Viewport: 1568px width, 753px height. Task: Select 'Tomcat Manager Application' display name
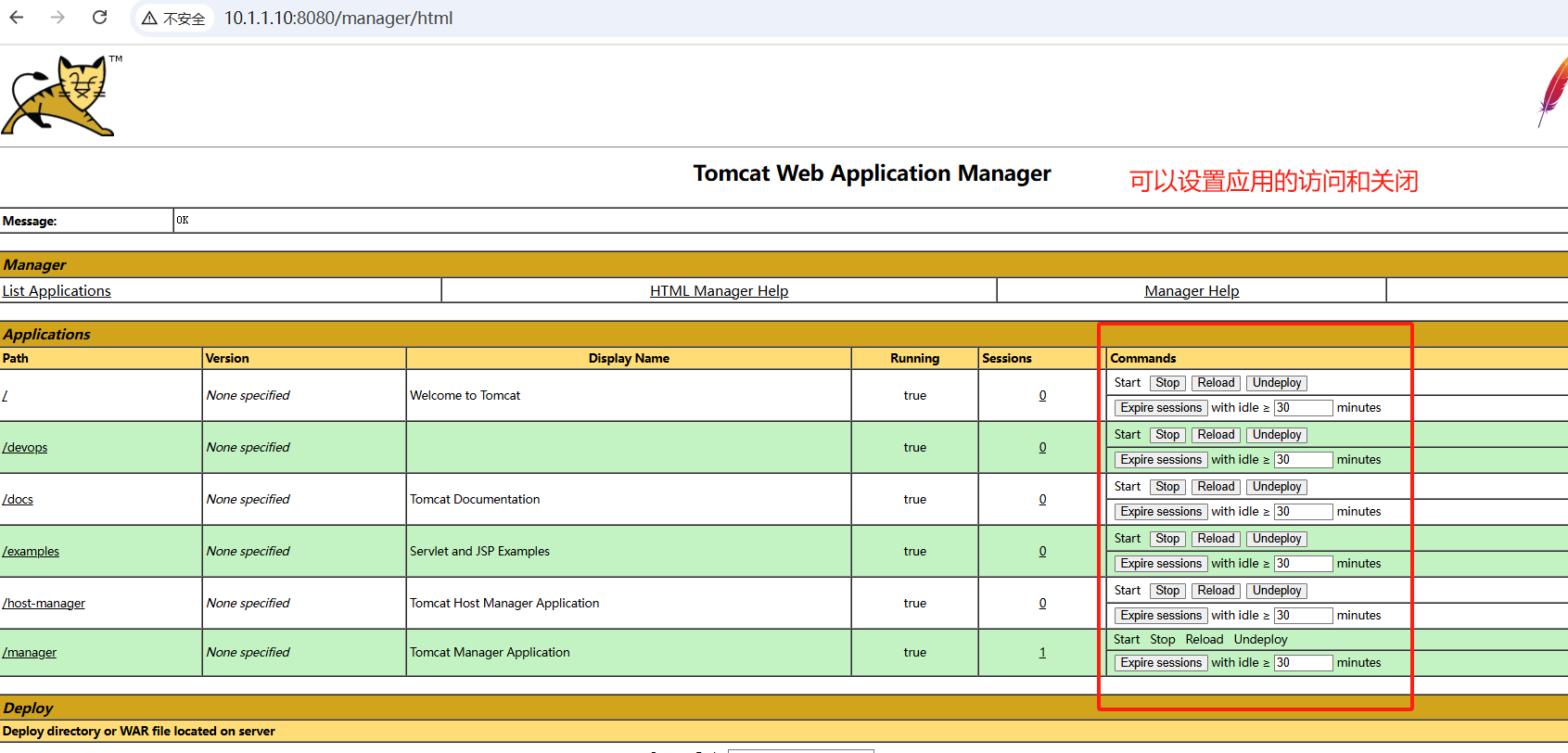click(490, 652)
